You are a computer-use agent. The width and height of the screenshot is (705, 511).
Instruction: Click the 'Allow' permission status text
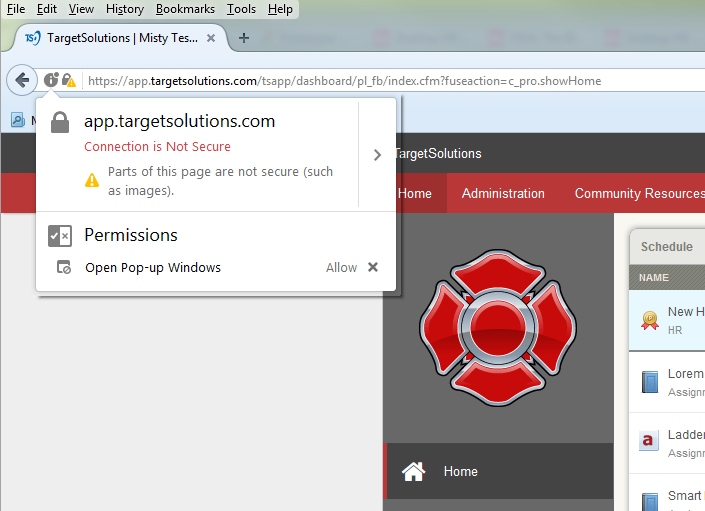pyautogui.click(x=341, y=267)
